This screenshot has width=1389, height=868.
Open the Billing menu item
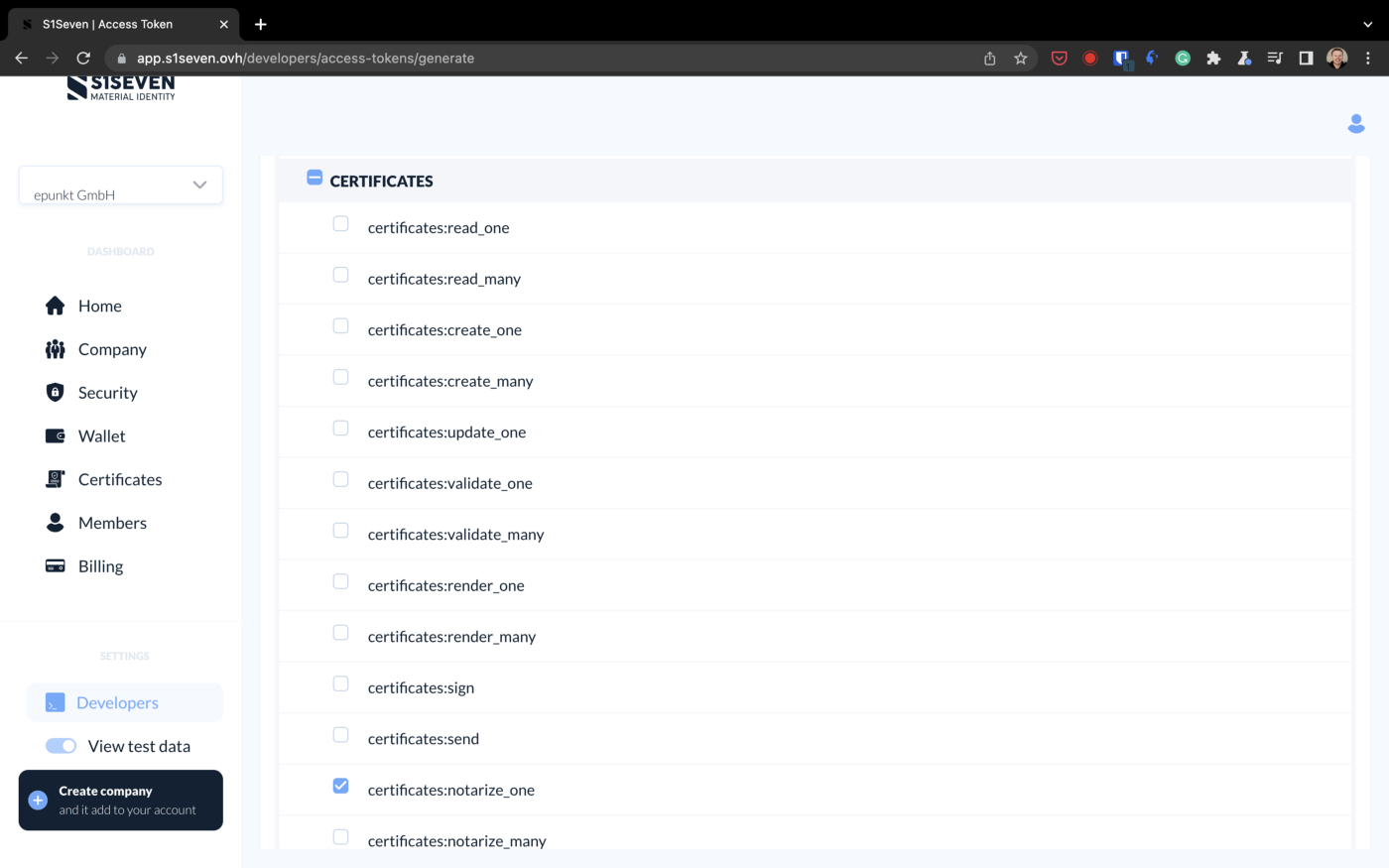(100, 566)
